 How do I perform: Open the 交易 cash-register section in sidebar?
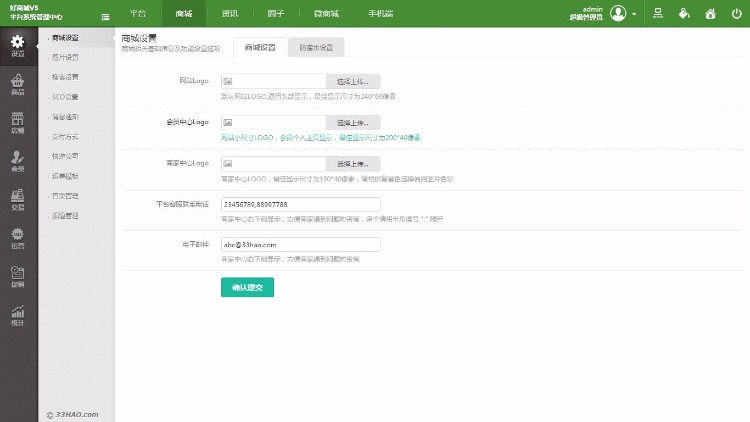[x=18, y=200]
